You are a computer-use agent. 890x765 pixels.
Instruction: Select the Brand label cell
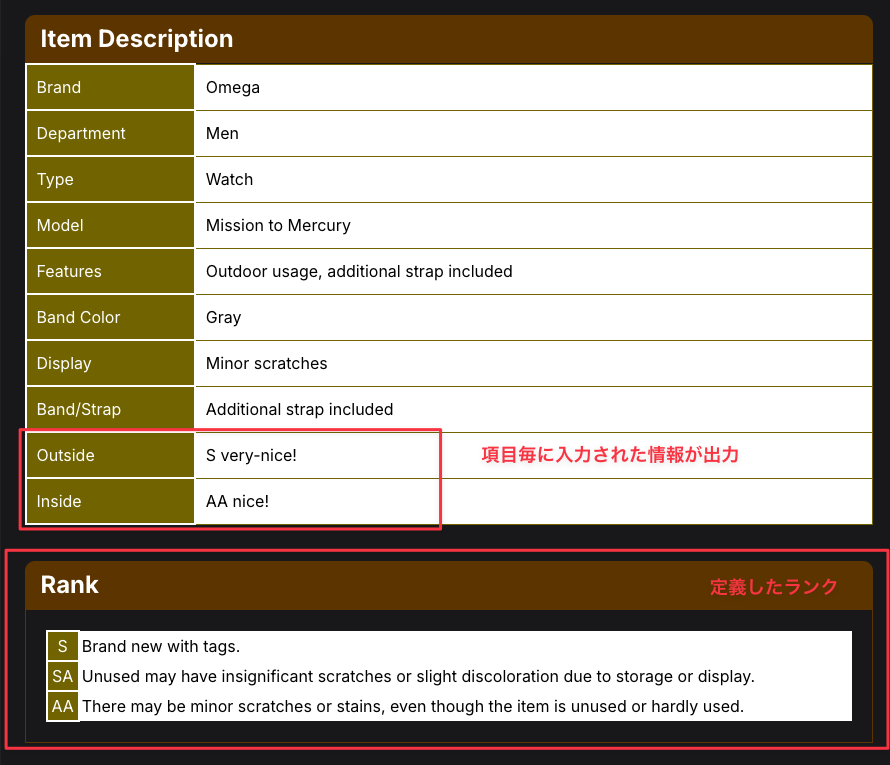(110, 88)
